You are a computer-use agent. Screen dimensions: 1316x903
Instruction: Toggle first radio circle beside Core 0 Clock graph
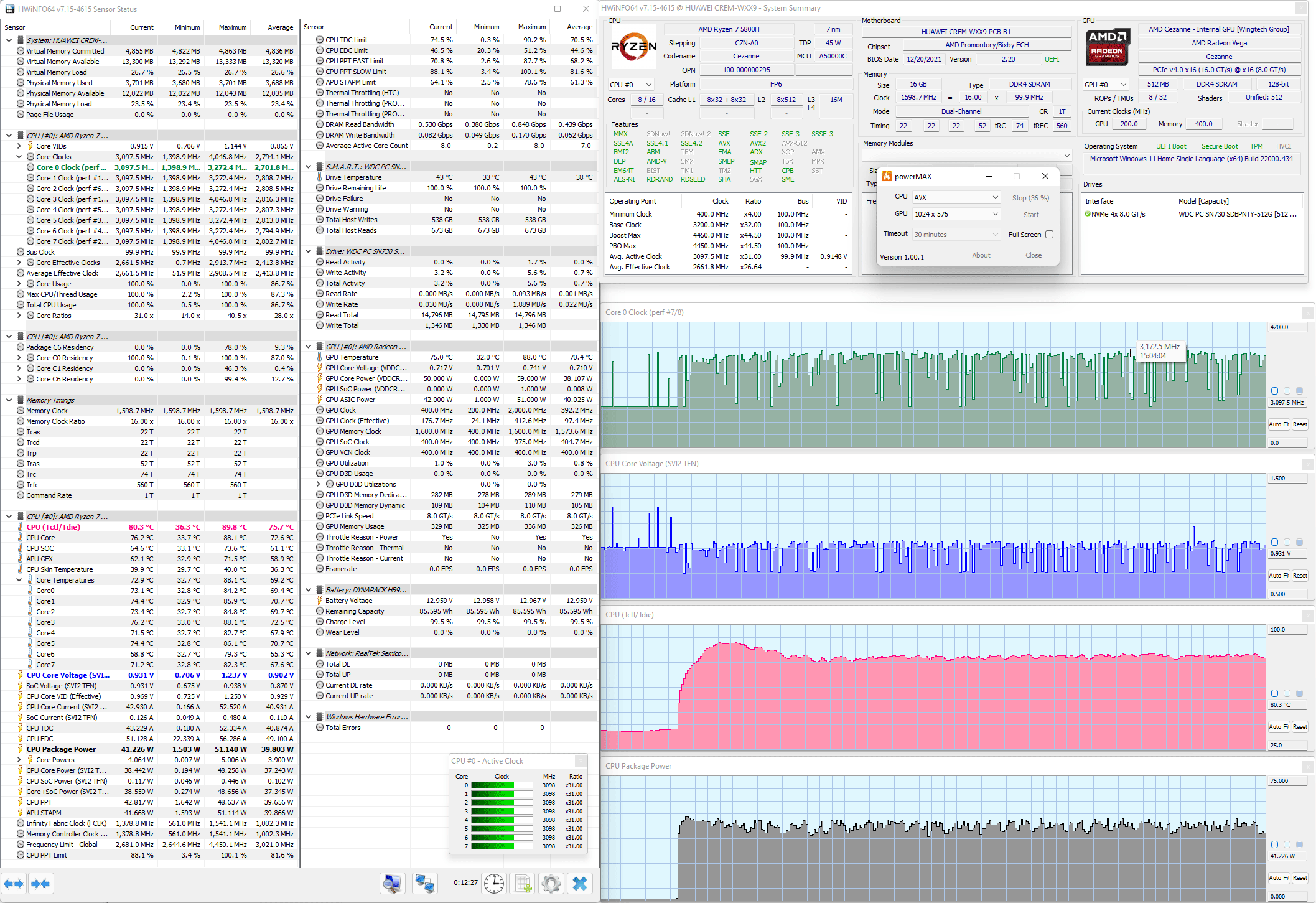coord(1274,391)
